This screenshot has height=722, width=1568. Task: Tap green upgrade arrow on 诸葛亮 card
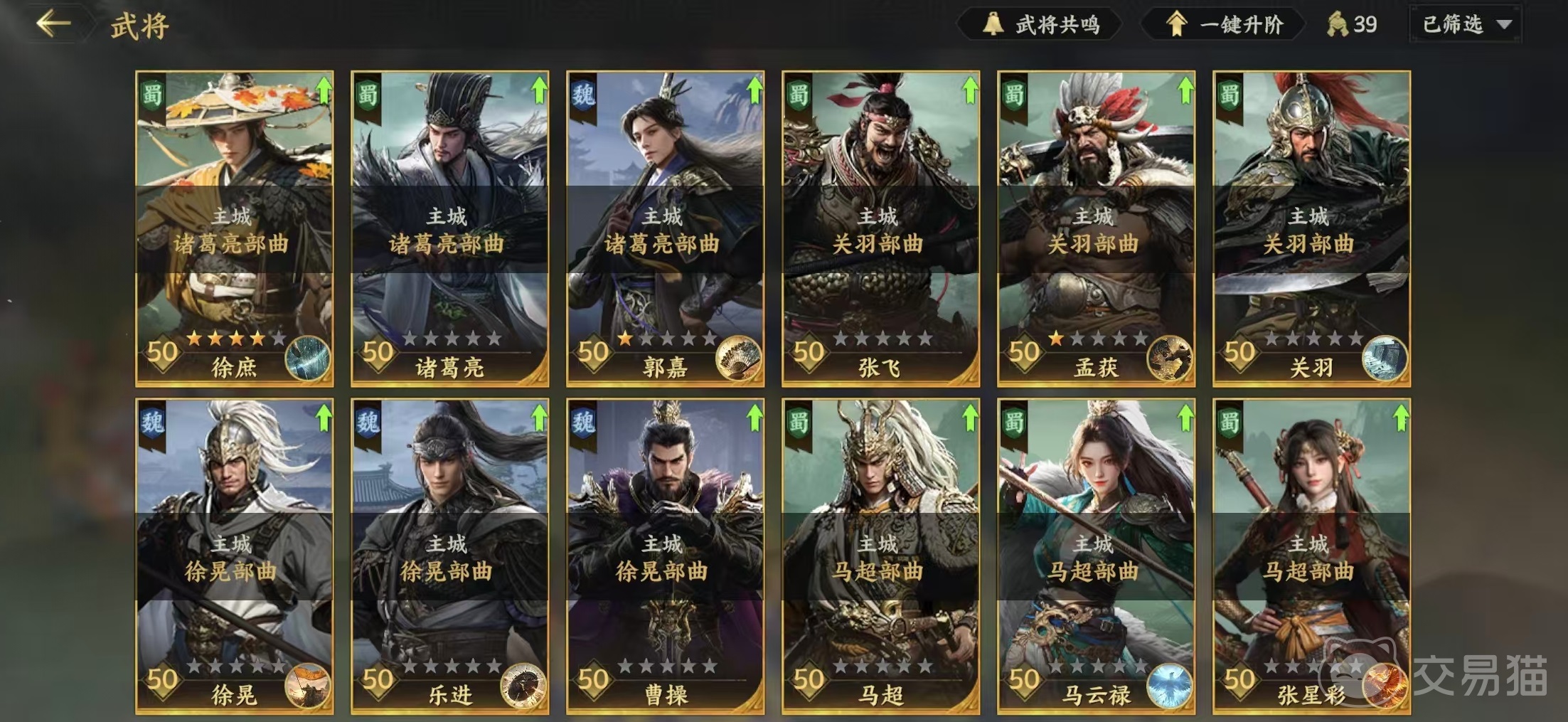coord(538,90)
